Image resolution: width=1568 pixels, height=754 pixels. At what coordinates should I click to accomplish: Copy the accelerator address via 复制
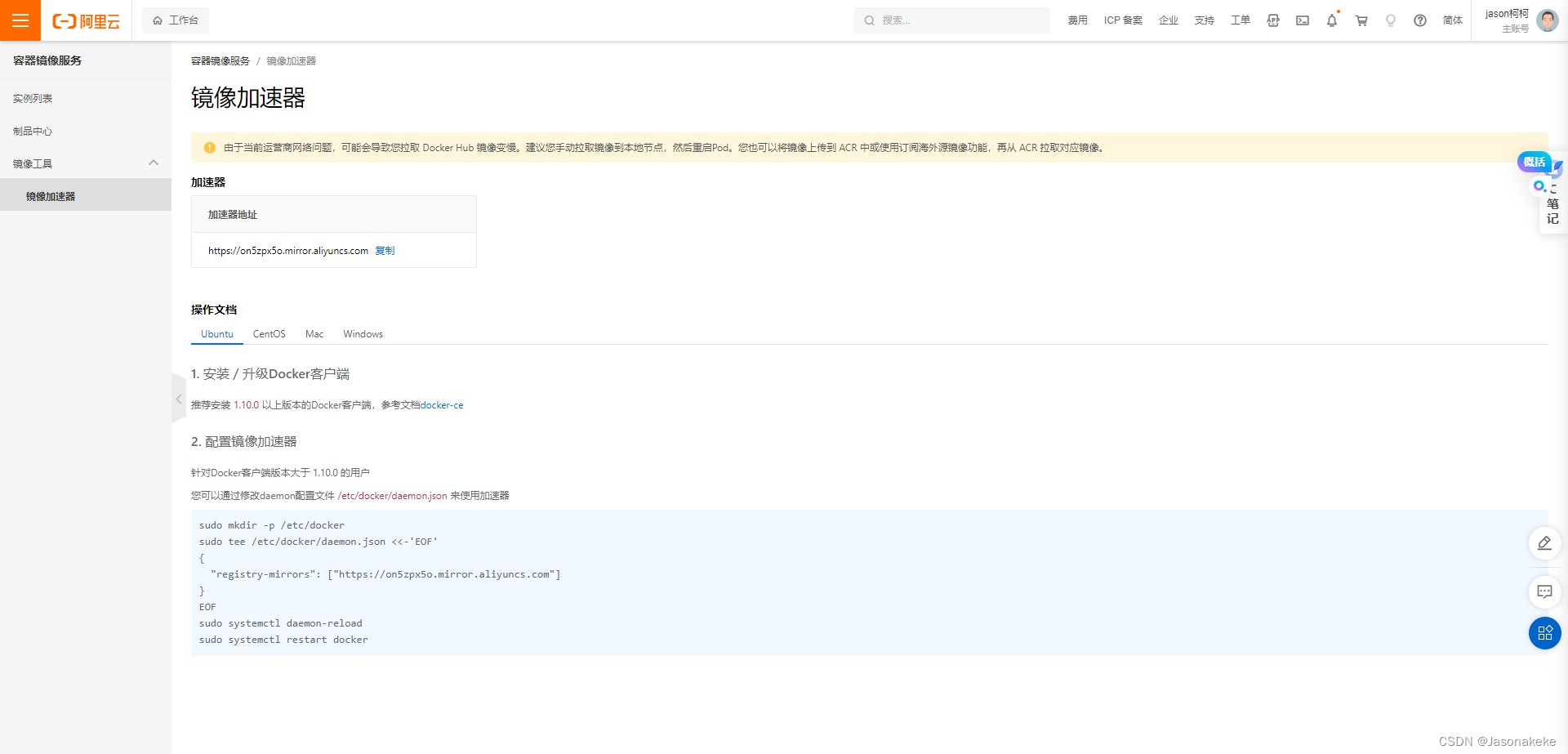(x=385, y=251)
